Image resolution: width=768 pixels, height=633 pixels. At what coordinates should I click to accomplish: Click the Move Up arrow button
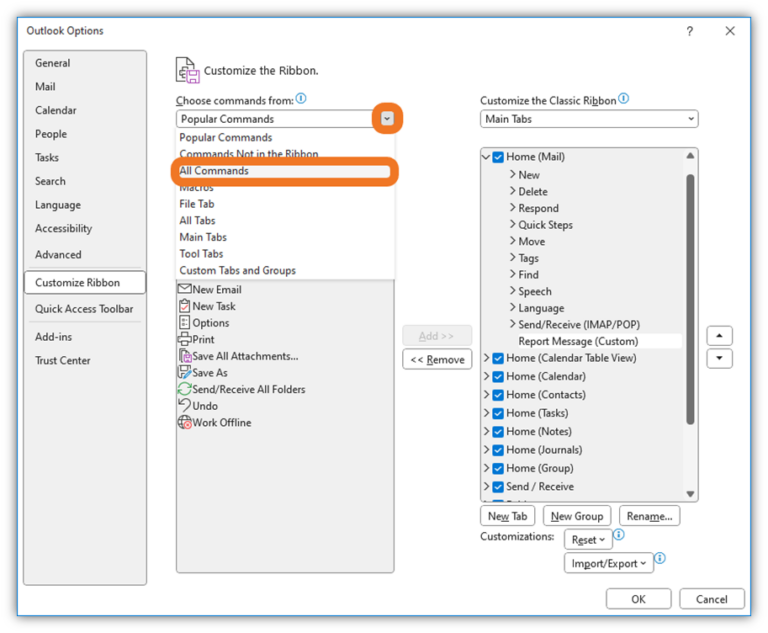click(x=719, y=336)
